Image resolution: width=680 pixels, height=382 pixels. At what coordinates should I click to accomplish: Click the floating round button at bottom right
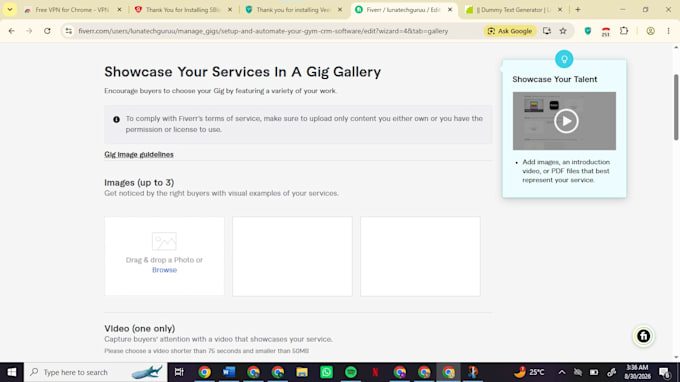[644, 336]
